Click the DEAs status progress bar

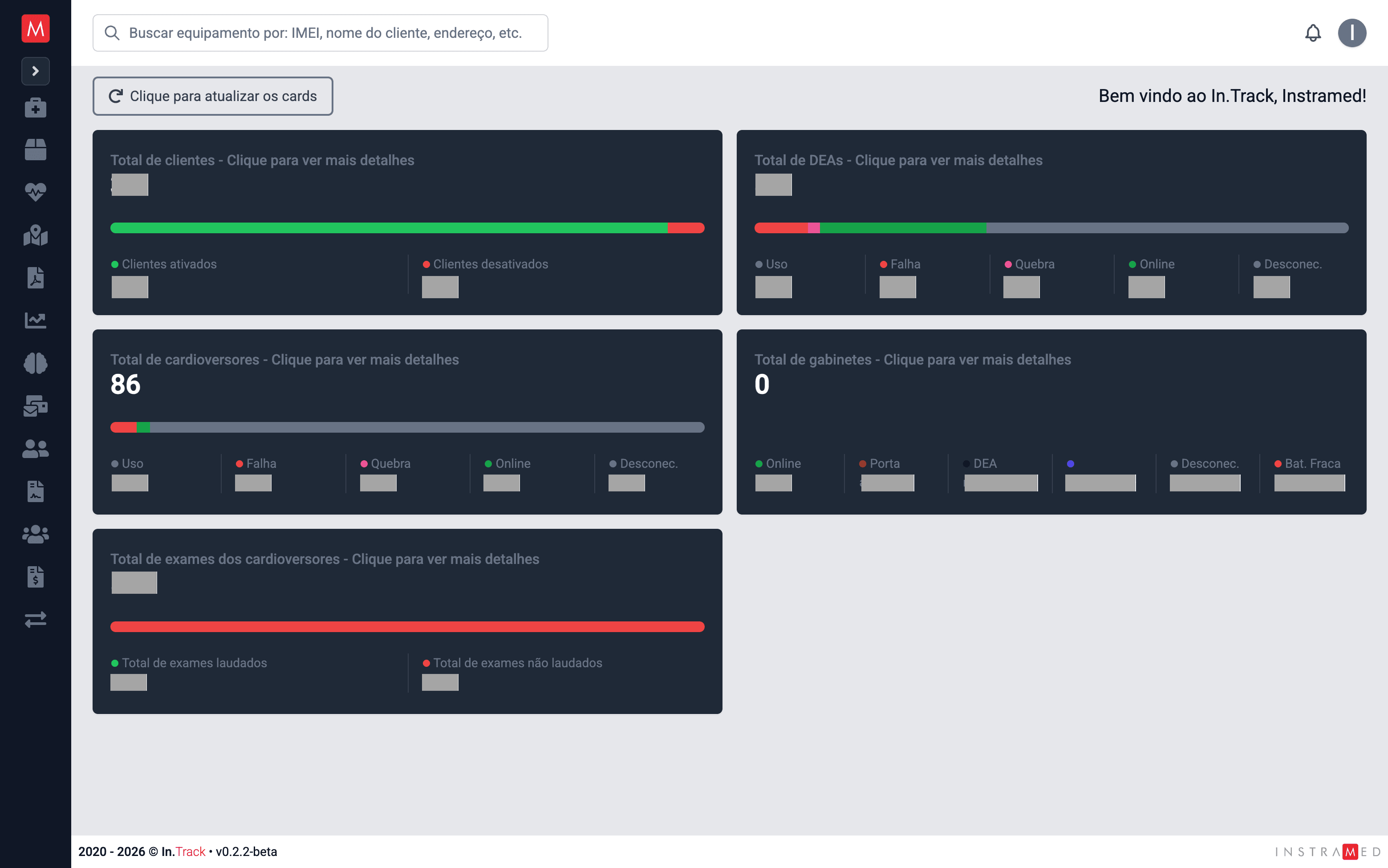coord(1051,228)
